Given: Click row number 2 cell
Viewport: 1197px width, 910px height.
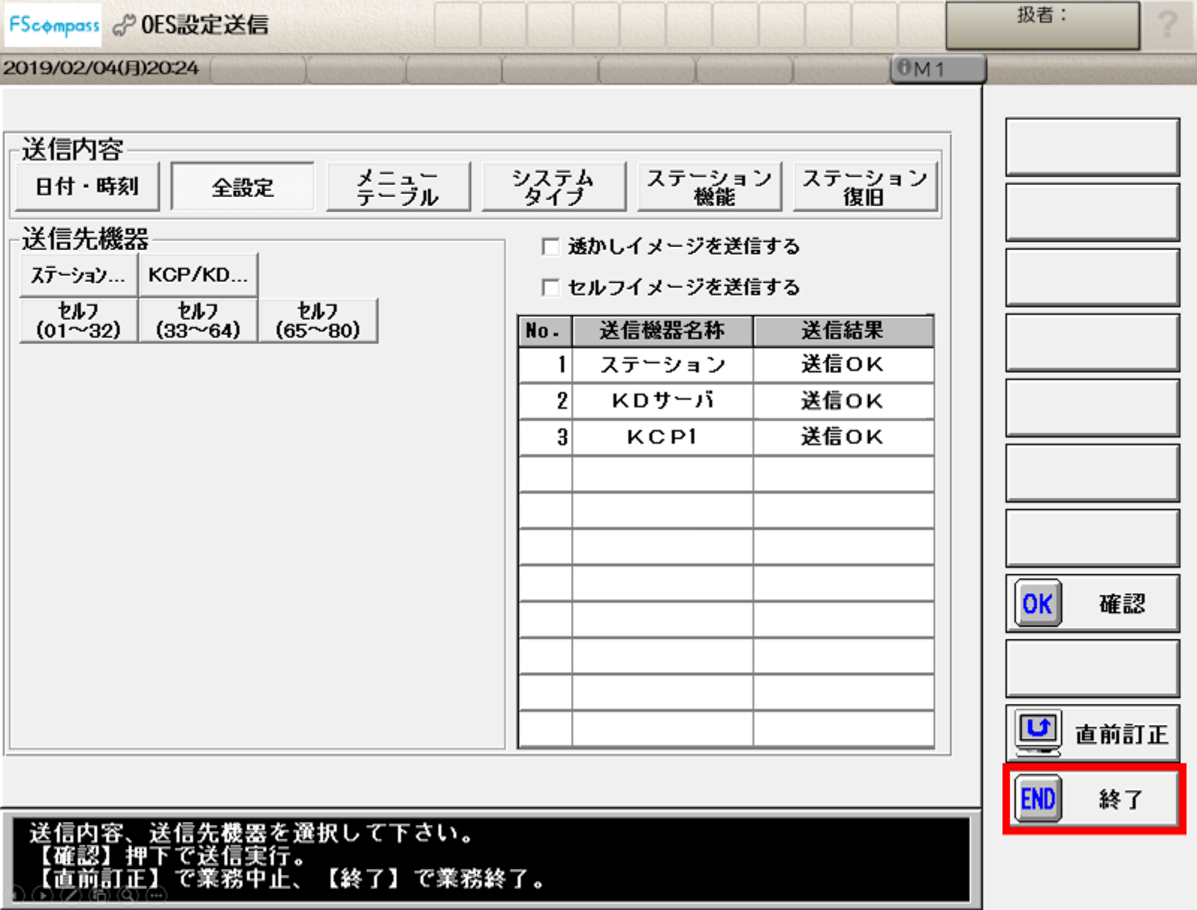Looking at the screenshot, I should 545,401.
